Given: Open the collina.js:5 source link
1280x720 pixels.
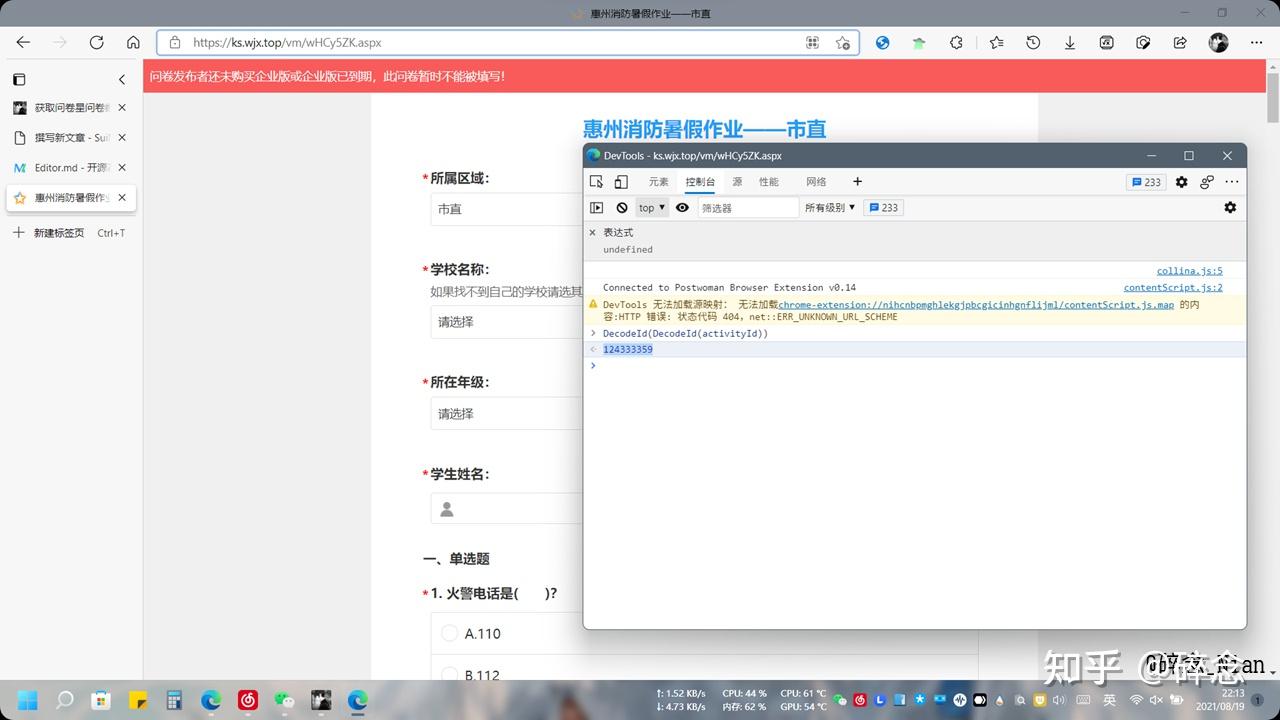Looking at the screenshot, I should click(1189, 270).
